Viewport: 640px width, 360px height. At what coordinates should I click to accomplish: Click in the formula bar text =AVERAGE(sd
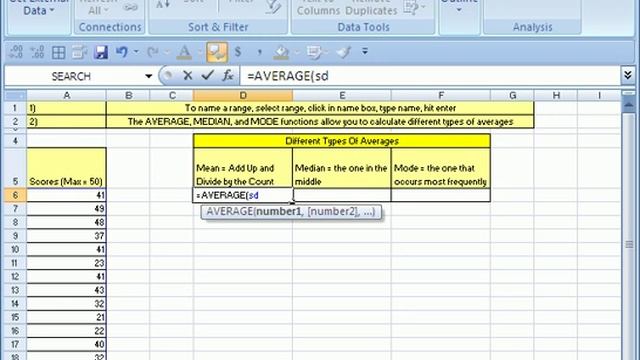[x=288, y=76]
